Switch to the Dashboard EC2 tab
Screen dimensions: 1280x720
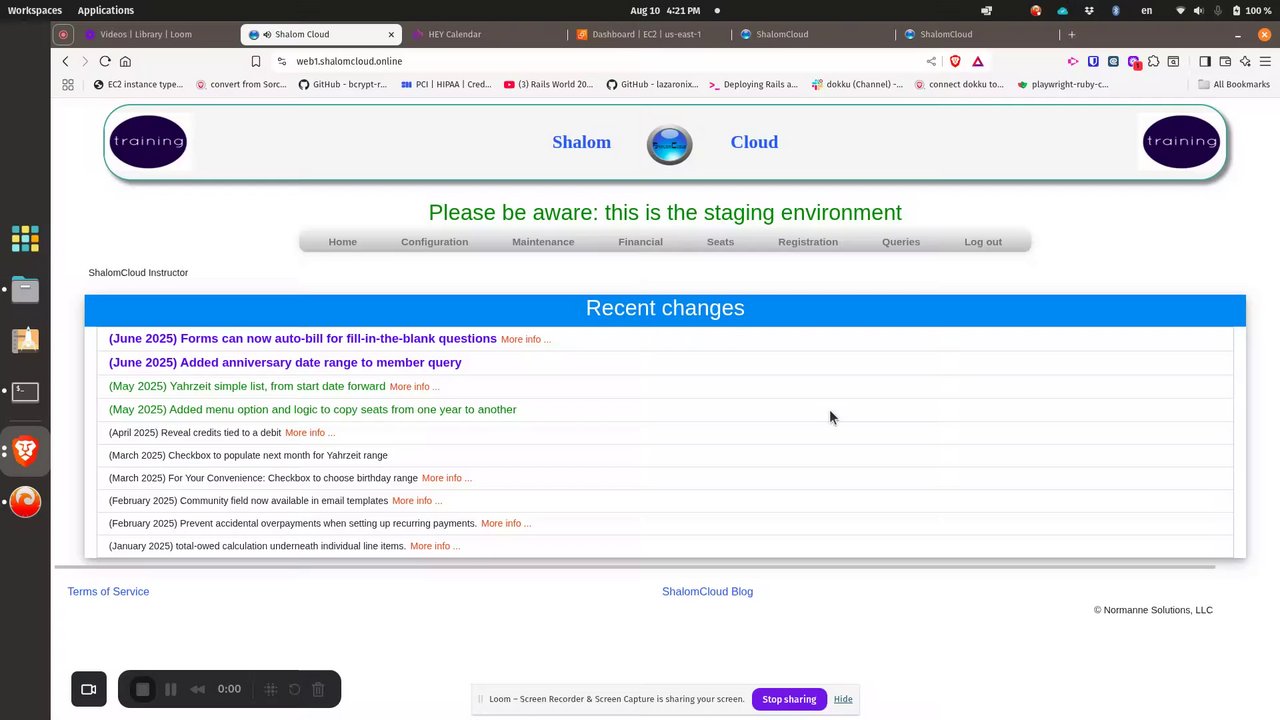coord(646,34)
